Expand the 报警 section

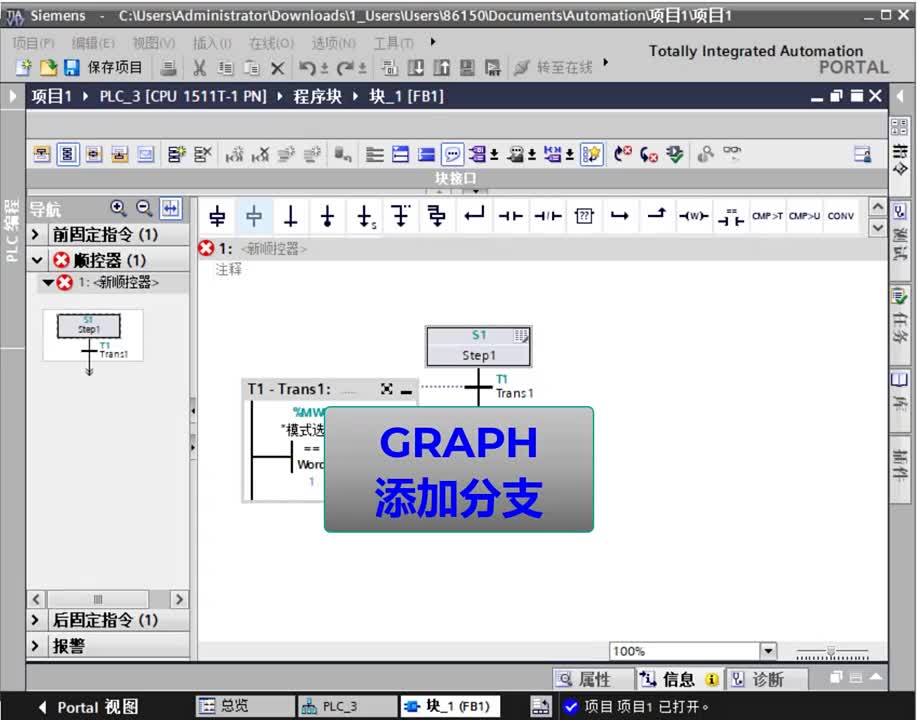(x=36, y=646)
